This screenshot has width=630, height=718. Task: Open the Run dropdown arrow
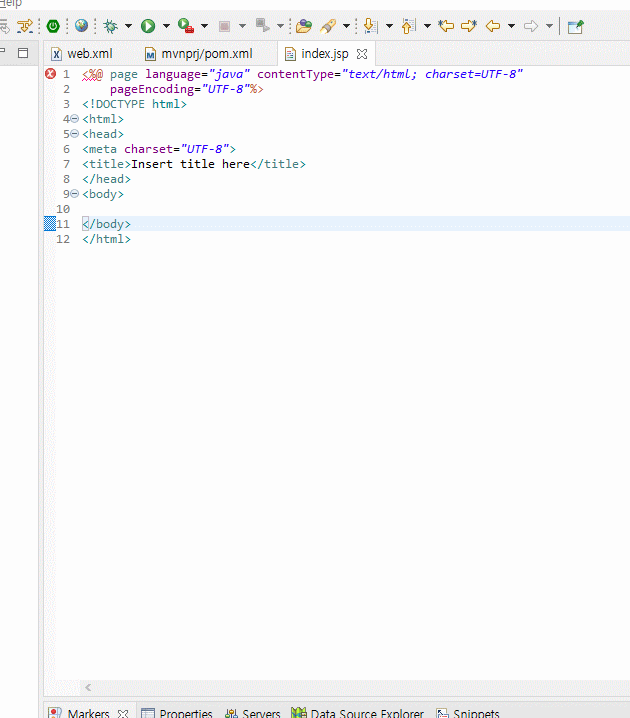(x=166, y=26)
